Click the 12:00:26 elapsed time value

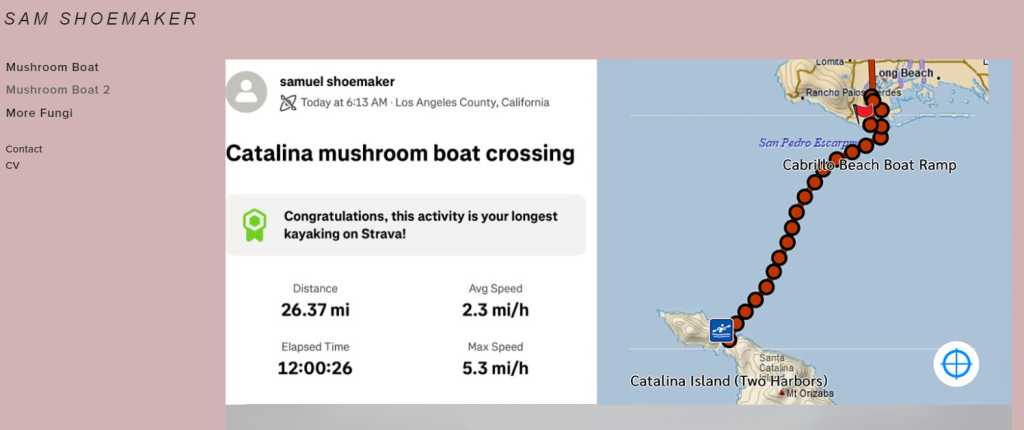tap(315, 368)
